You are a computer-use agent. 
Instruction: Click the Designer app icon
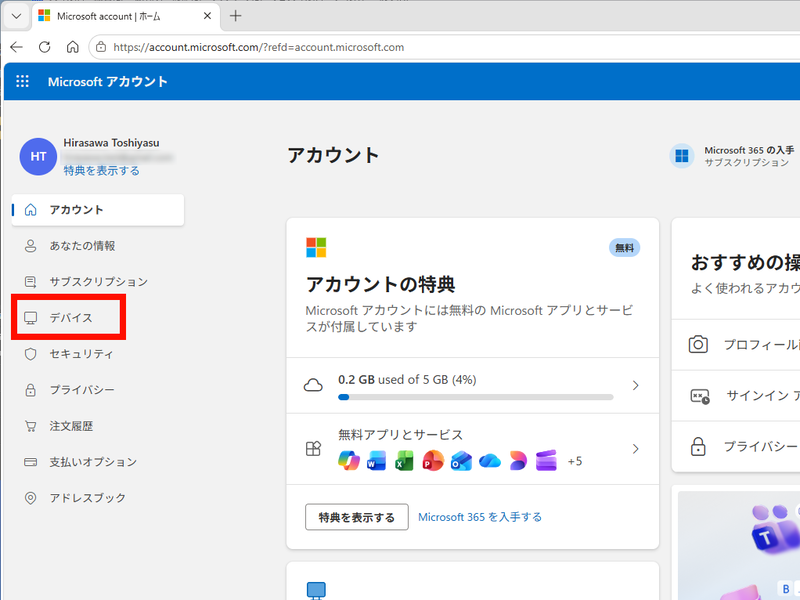click(518, 461)
